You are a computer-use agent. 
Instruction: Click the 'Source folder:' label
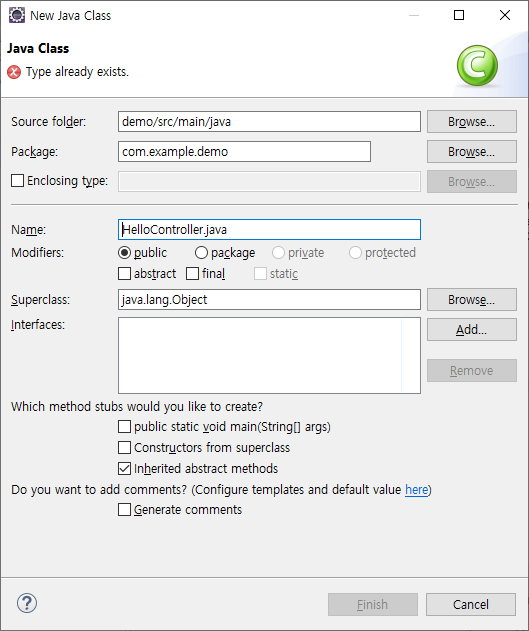pyautogui.click(x=48, y=122)
